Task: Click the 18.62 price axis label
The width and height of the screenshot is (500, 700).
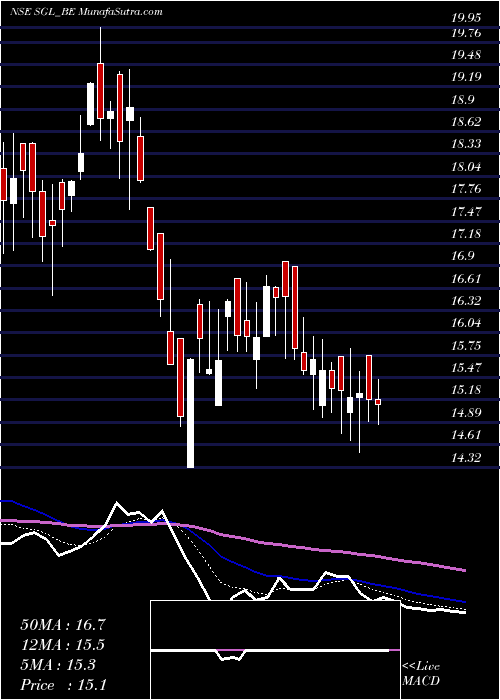Action: click(467, 122)
